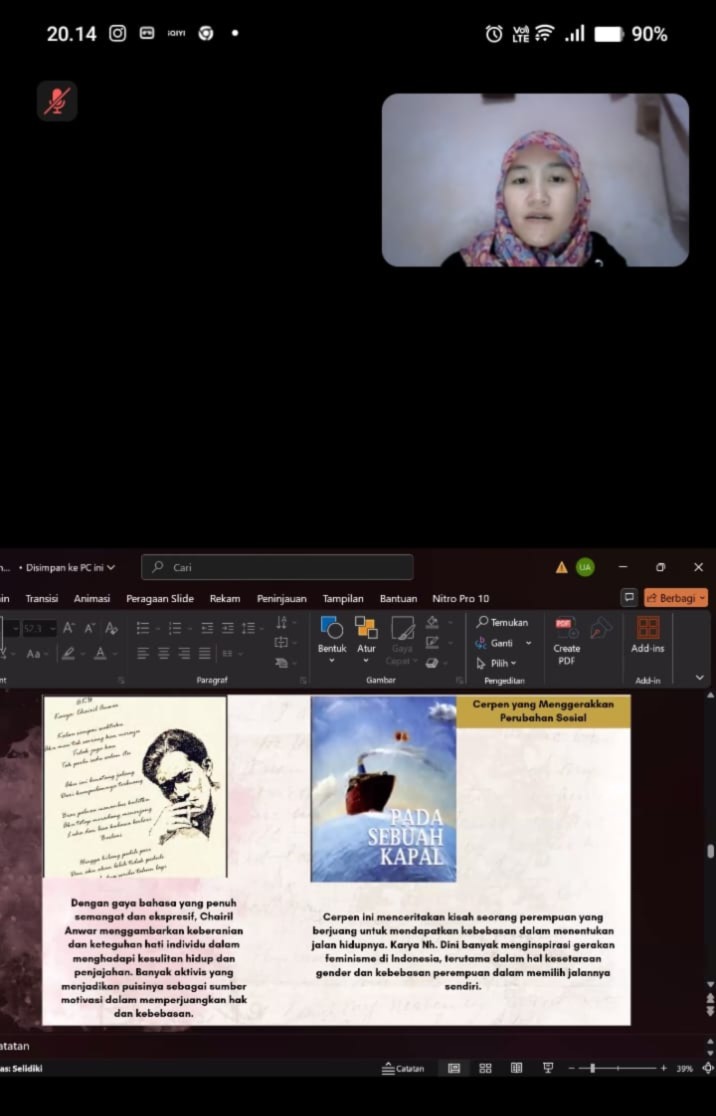The width and height of the screenshot is (716, 1116).
Task: Apply font color A swatch
Action: point(100,653)
